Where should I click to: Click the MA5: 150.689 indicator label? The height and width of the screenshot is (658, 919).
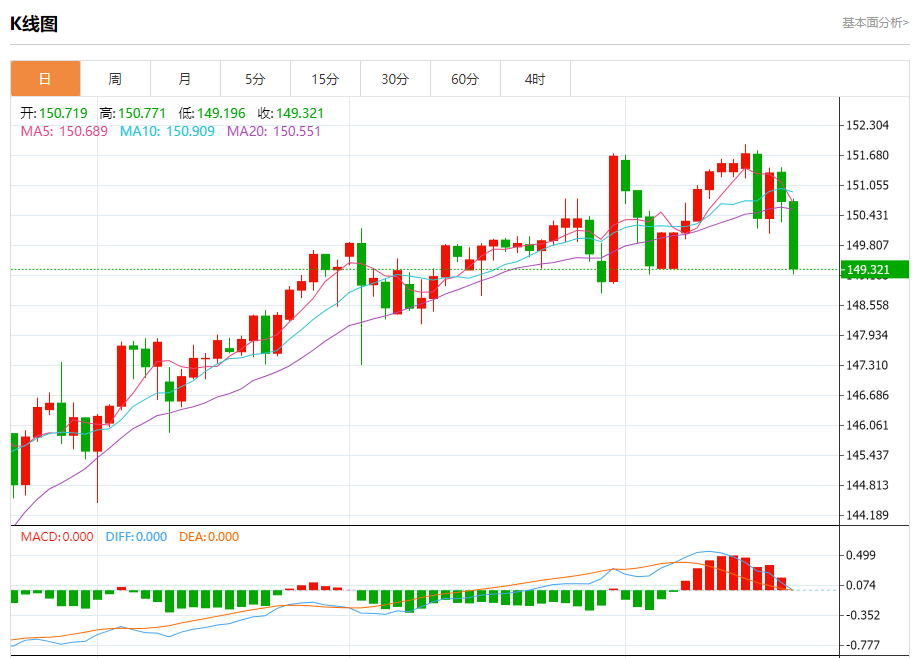pyautogui.click(x=64, y=131)
